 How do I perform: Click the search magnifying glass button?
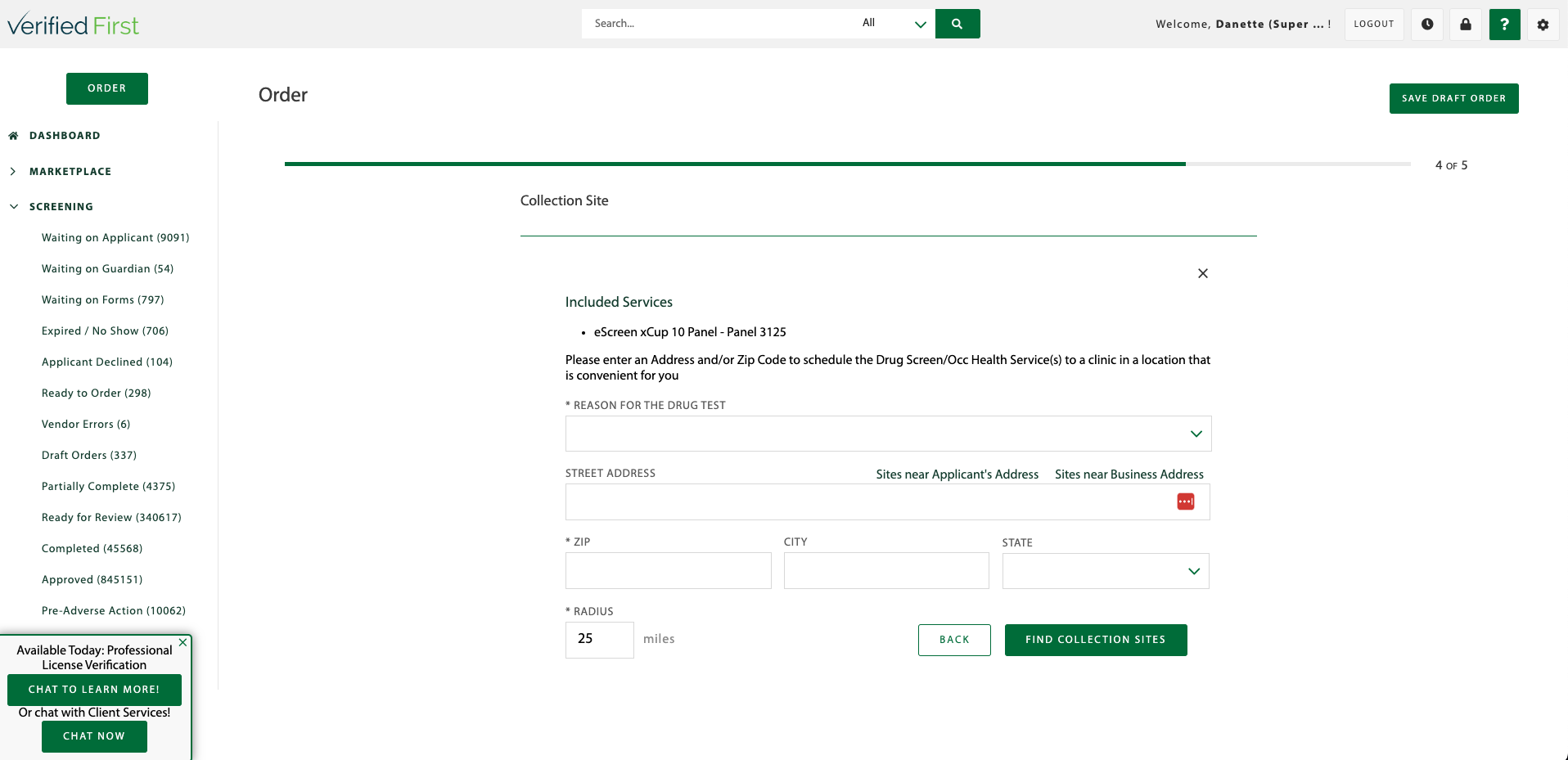pos(957,24)
